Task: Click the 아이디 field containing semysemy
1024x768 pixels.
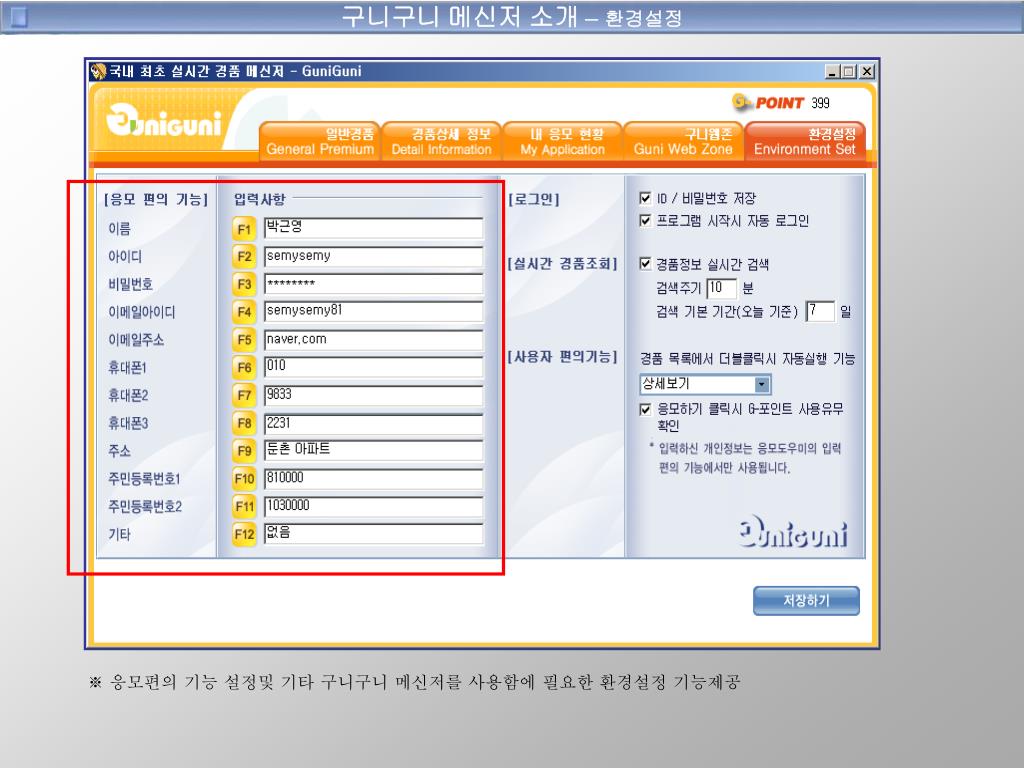Action: pyautogui.click(x=374, y=256)
